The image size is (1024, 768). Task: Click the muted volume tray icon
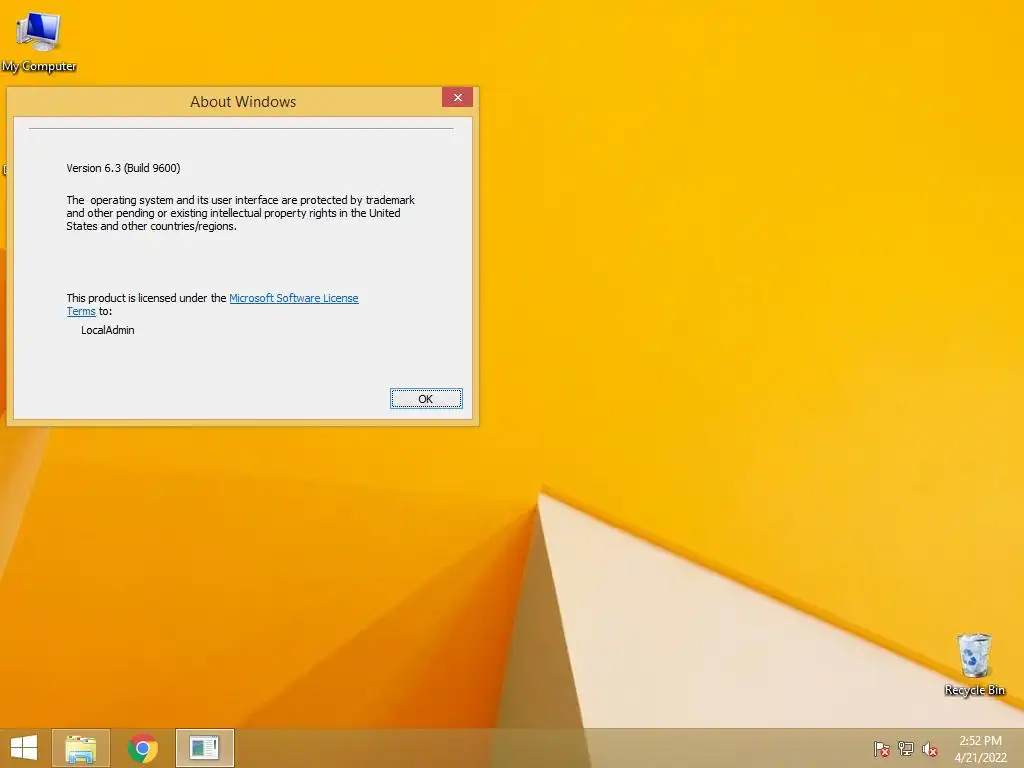[x=929, y=749]
